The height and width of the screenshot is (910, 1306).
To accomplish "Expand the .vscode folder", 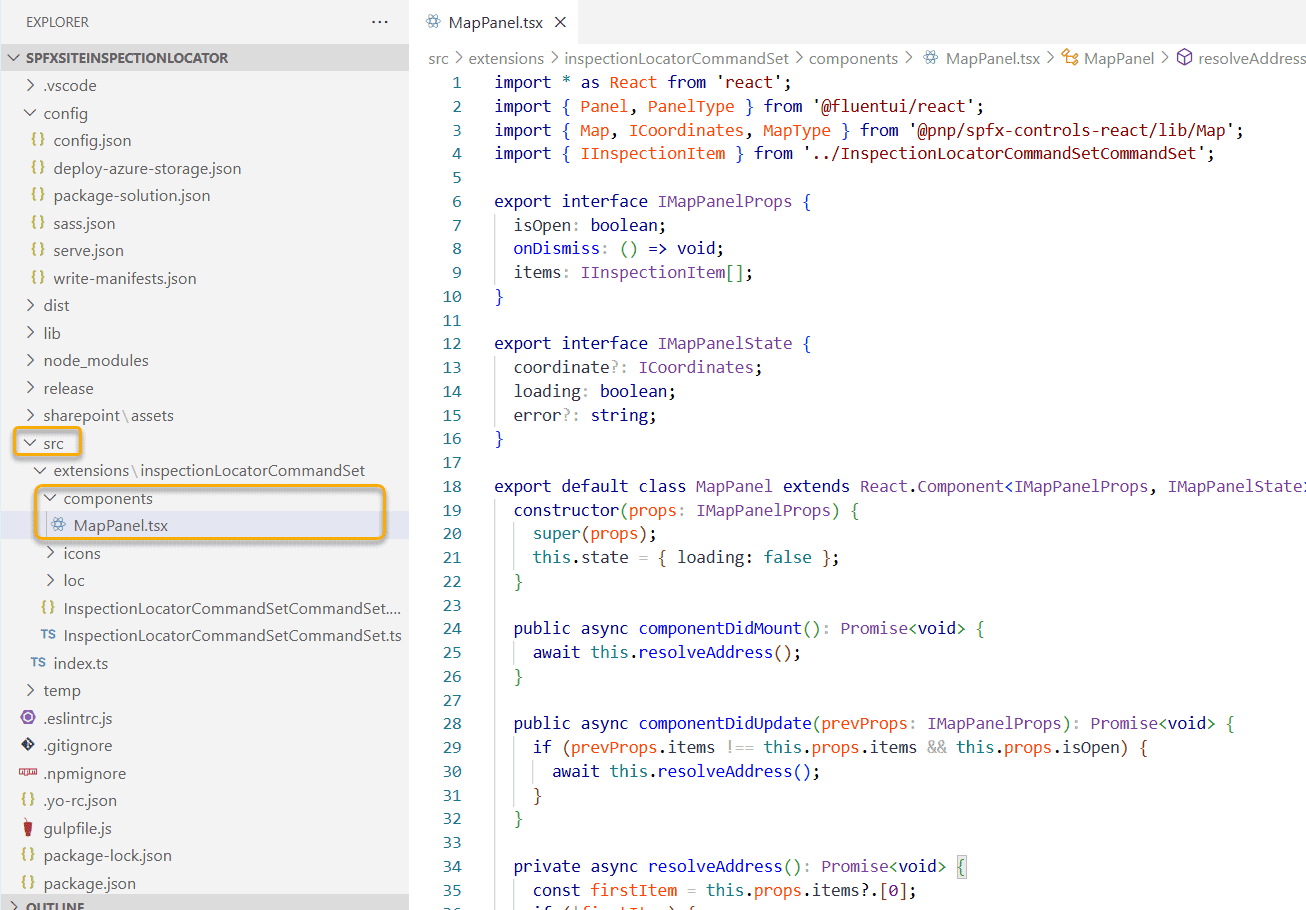I will coord(30,85).
